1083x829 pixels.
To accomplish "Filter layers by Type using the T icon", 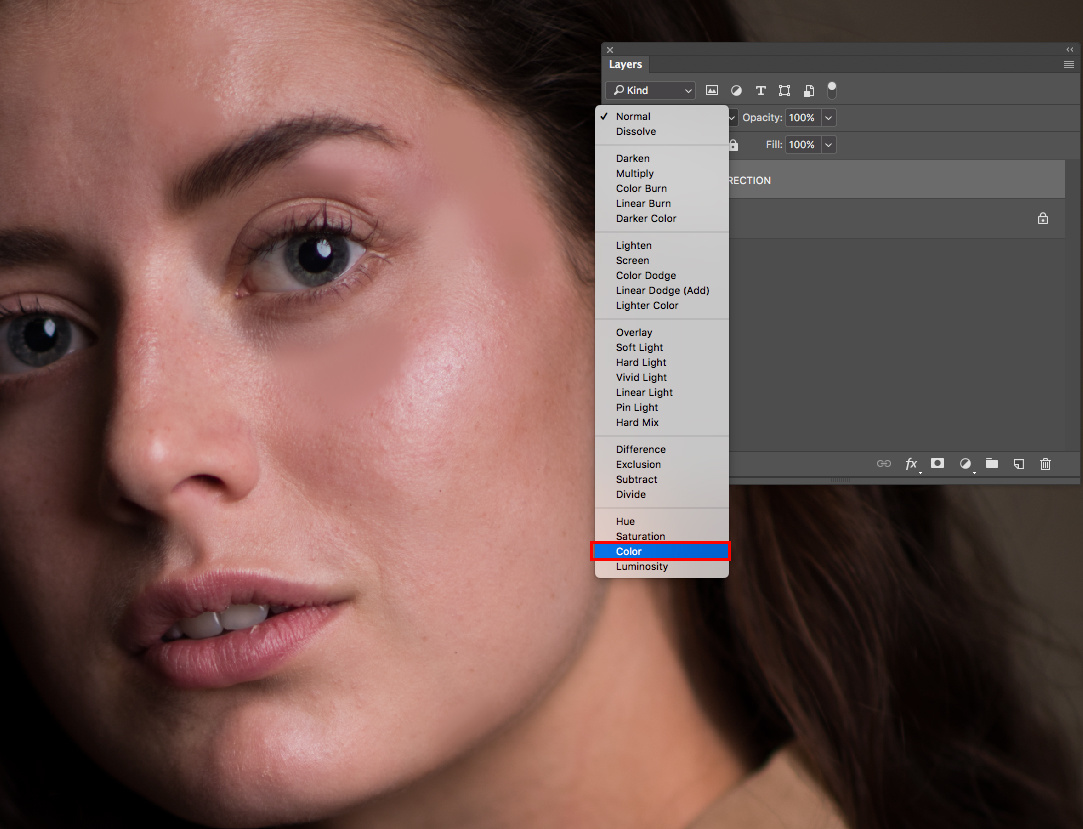I will (x=761, y=90).
